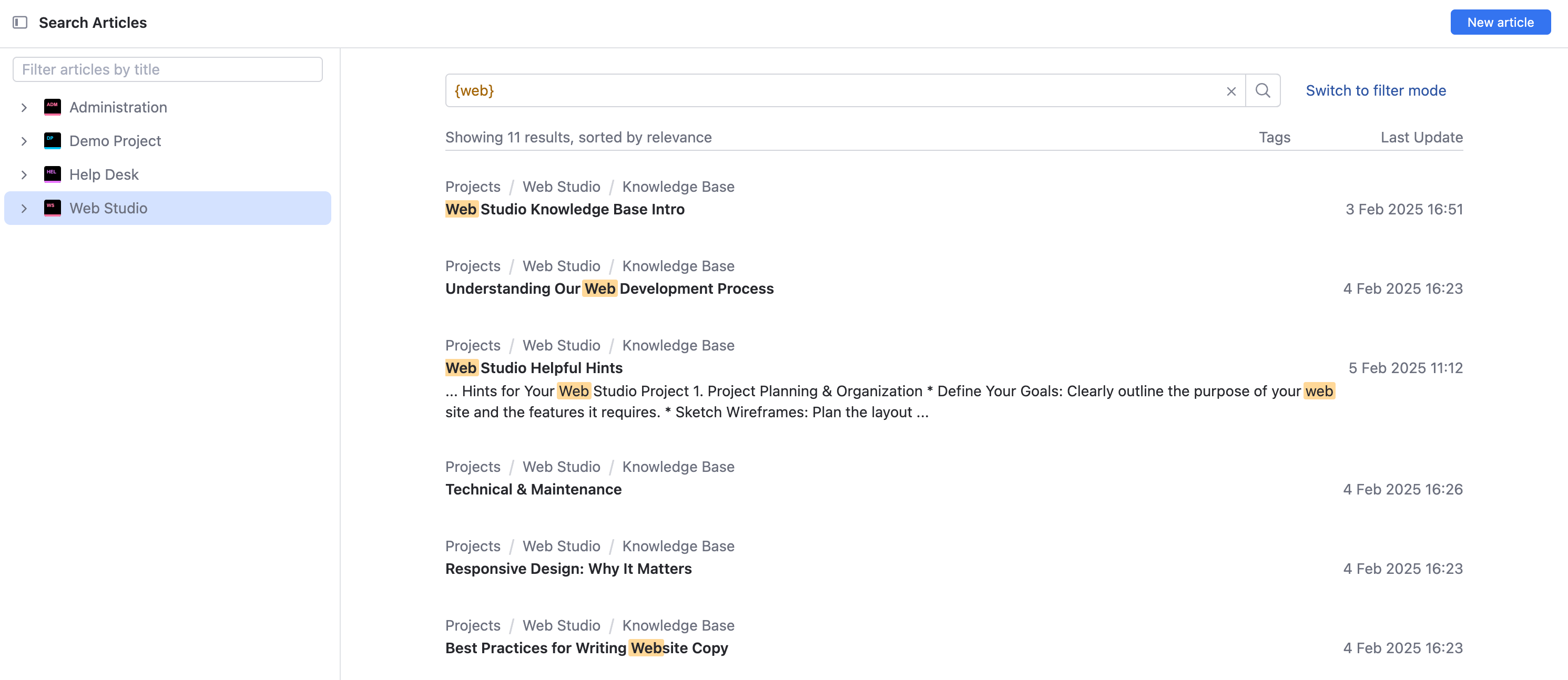Screen dimensions: 1568x680
Task: Open Web Studio Knowledge Base Intro article
Action: pos(564,209)
